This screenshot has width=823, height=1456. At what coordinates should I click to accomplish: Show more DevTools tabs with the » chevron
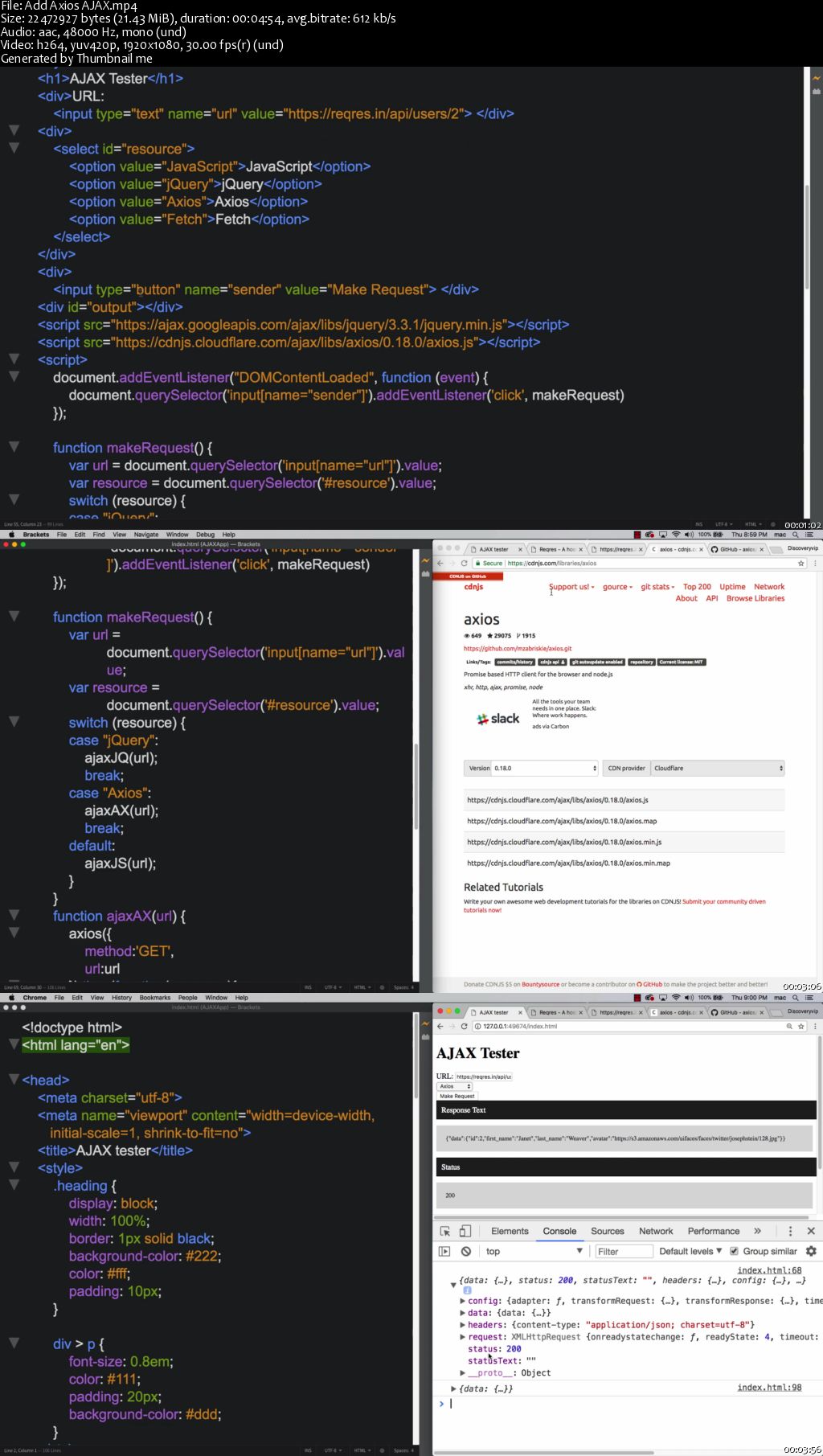click(x=757, y=1231)
